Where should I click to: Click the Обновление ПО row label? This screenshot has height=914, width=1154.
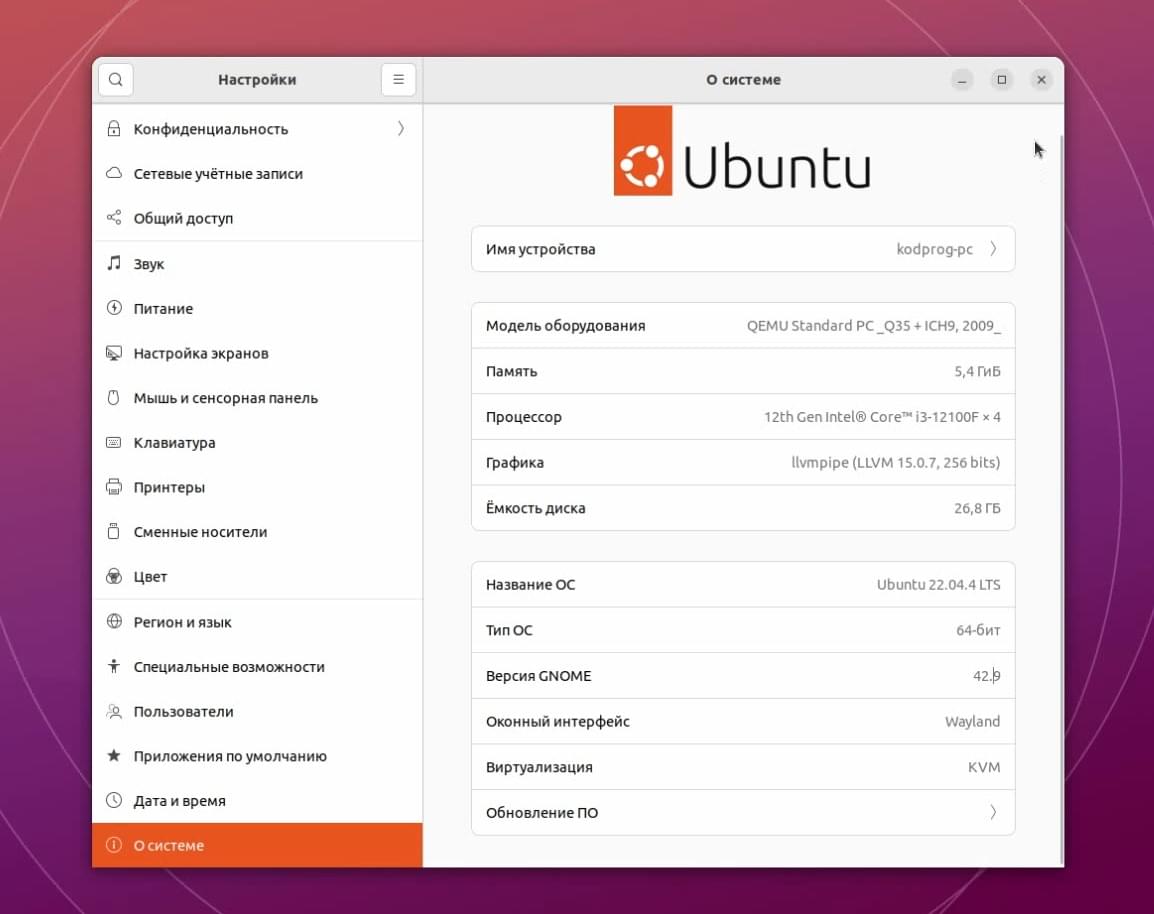pos(542,812)
